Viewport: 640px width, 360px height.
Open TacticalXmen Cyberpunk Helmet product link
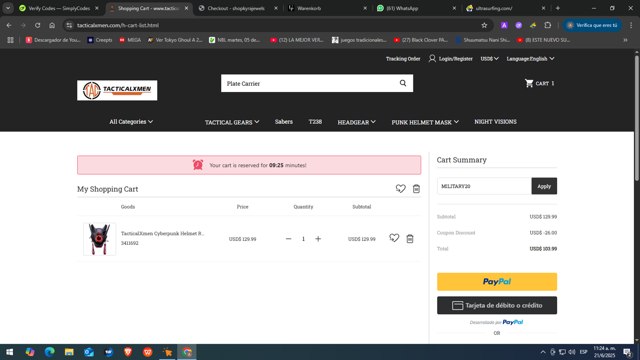tap(162, 233)
